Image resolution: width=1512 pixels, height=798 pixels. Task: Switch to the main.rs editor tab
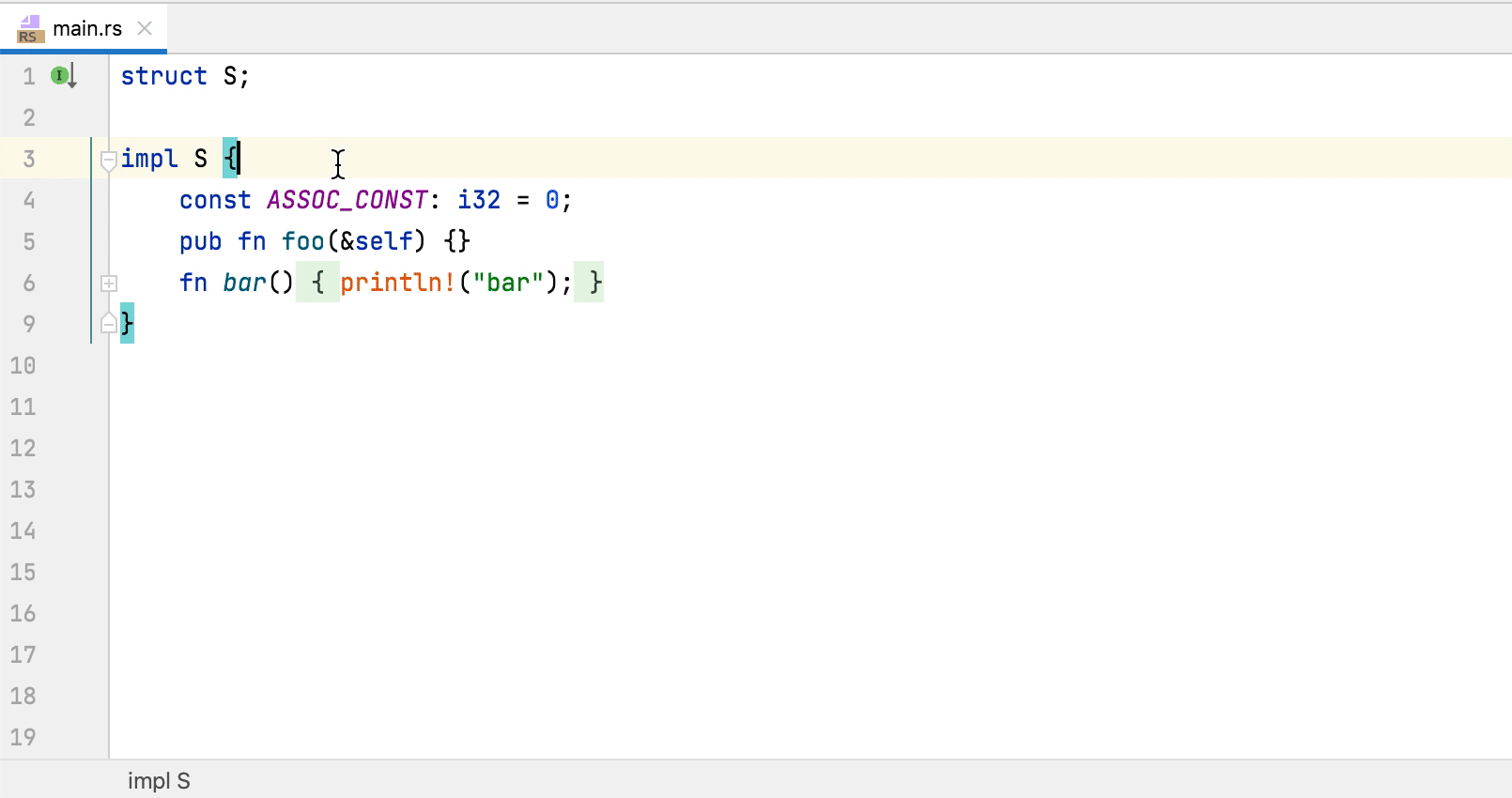(x=86, y=28)
